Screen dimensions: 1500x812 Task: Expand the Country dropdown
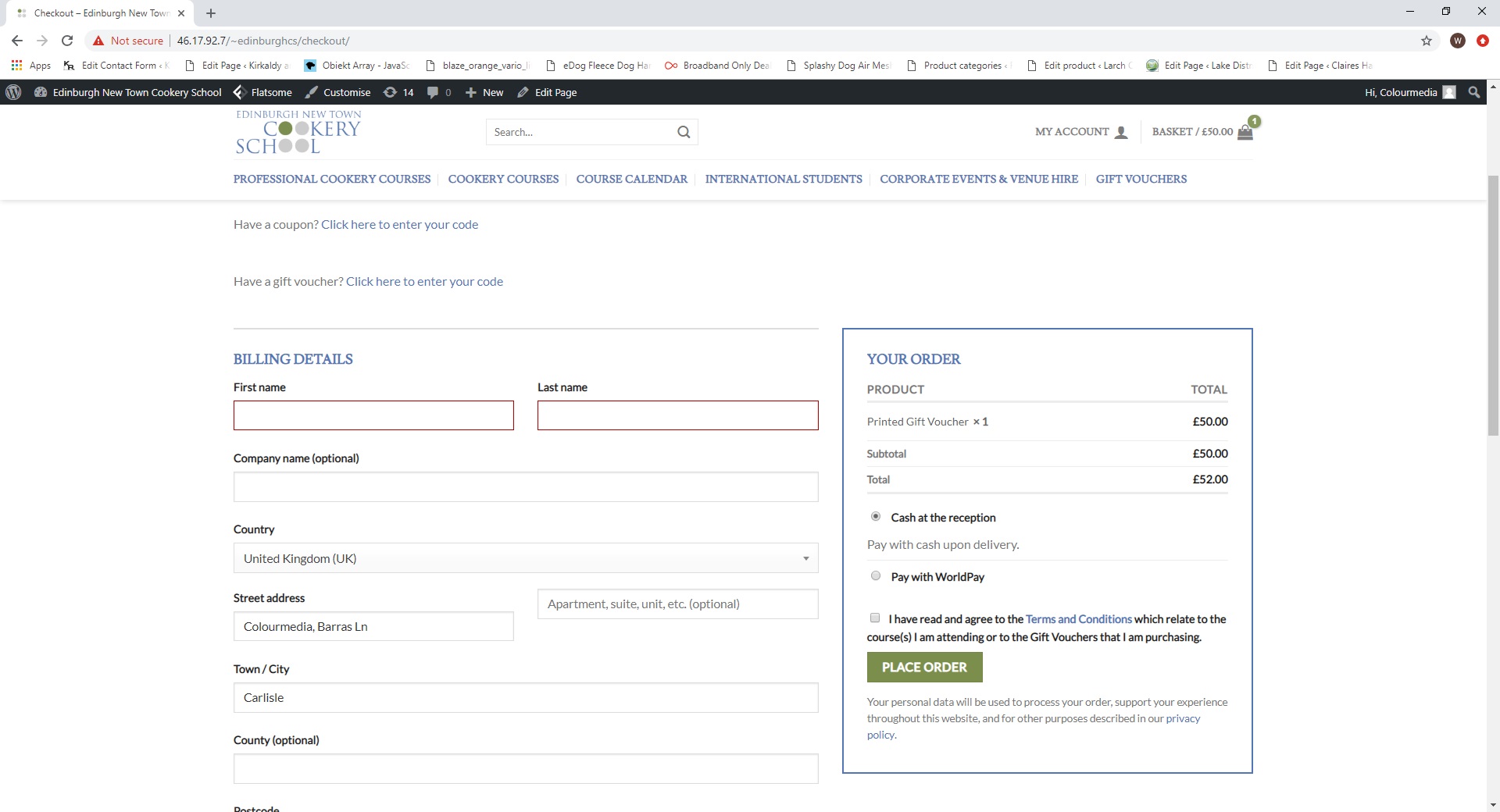coord(525,558)
